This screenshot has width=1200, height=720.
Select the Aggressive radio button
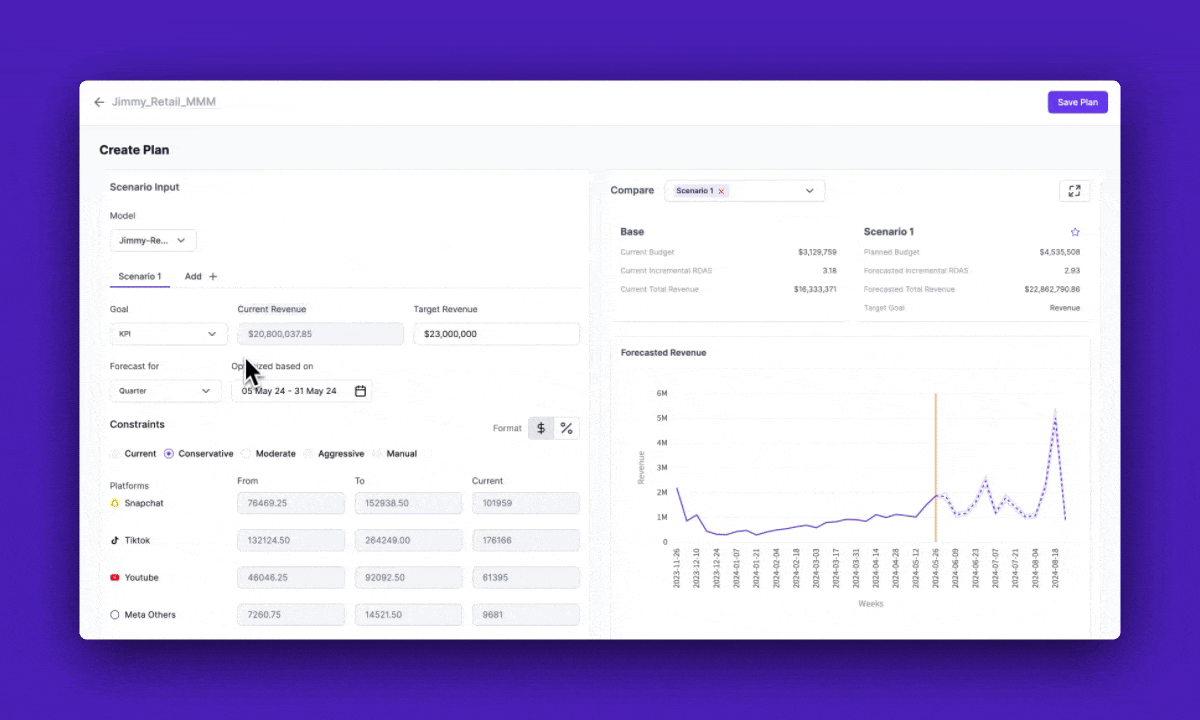[x=308, y=454]
